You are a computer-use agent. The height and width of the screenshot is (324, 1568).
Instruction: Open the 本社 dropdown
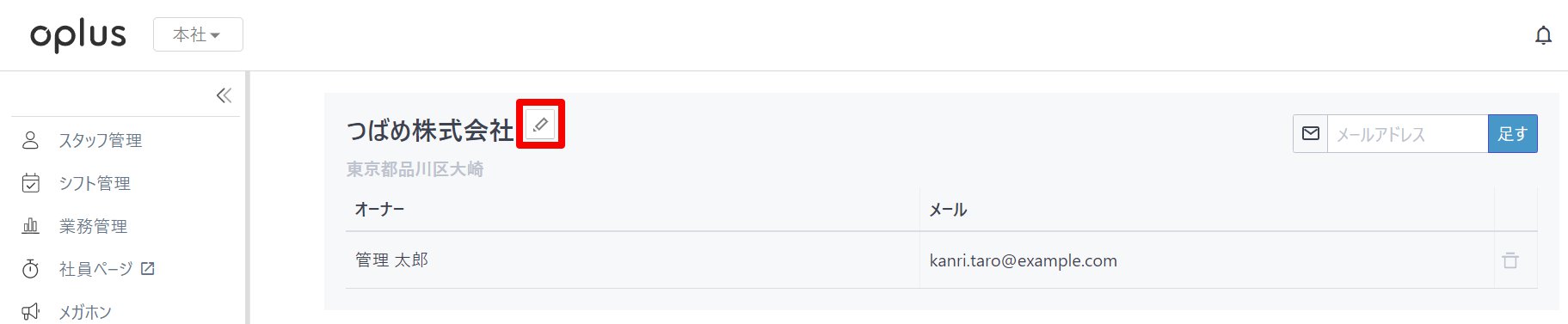click(198, 34)
